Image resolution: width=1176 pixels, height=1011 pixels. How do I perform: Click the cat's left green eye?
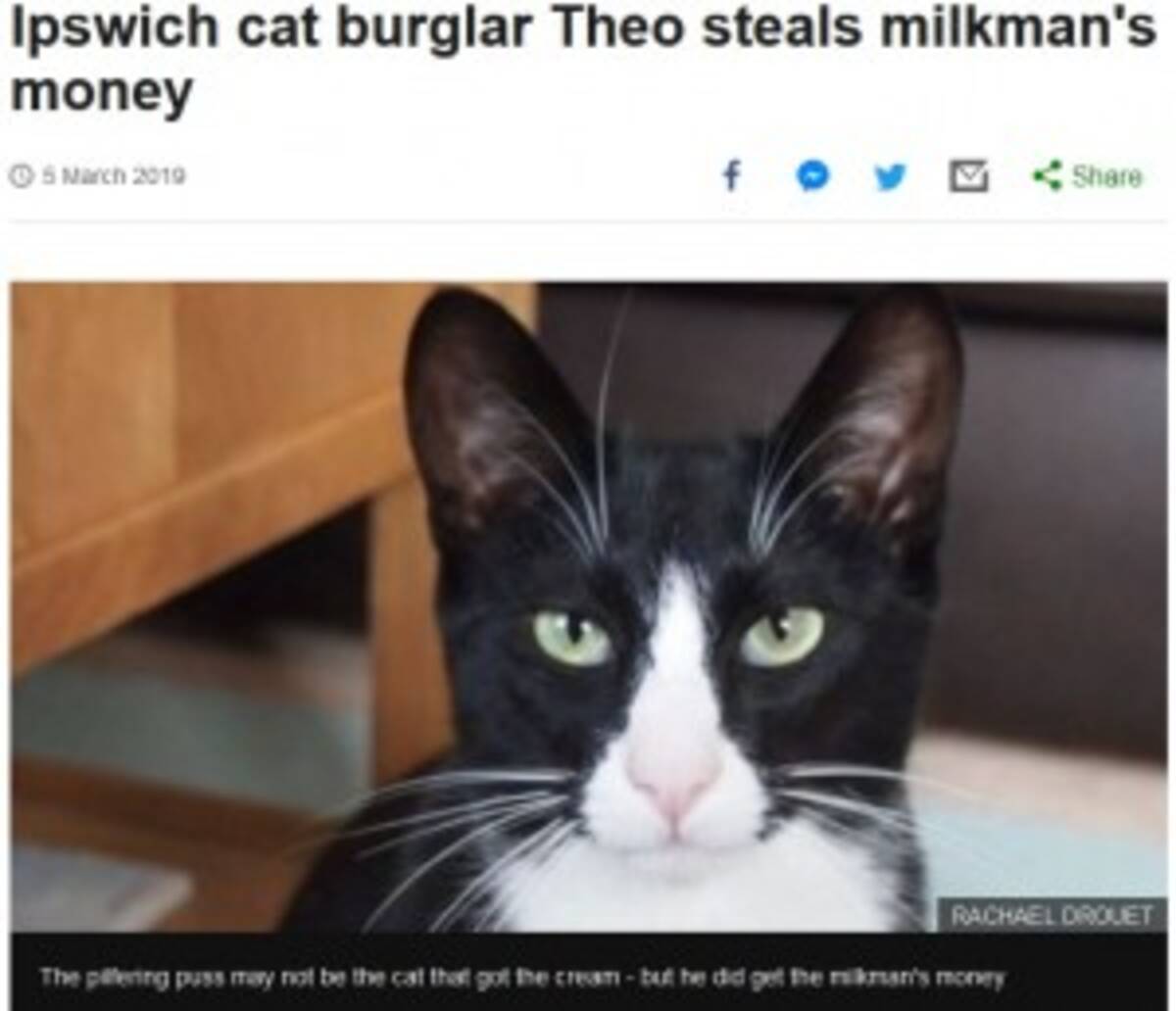pyautogui.click(x=572, y=638)
